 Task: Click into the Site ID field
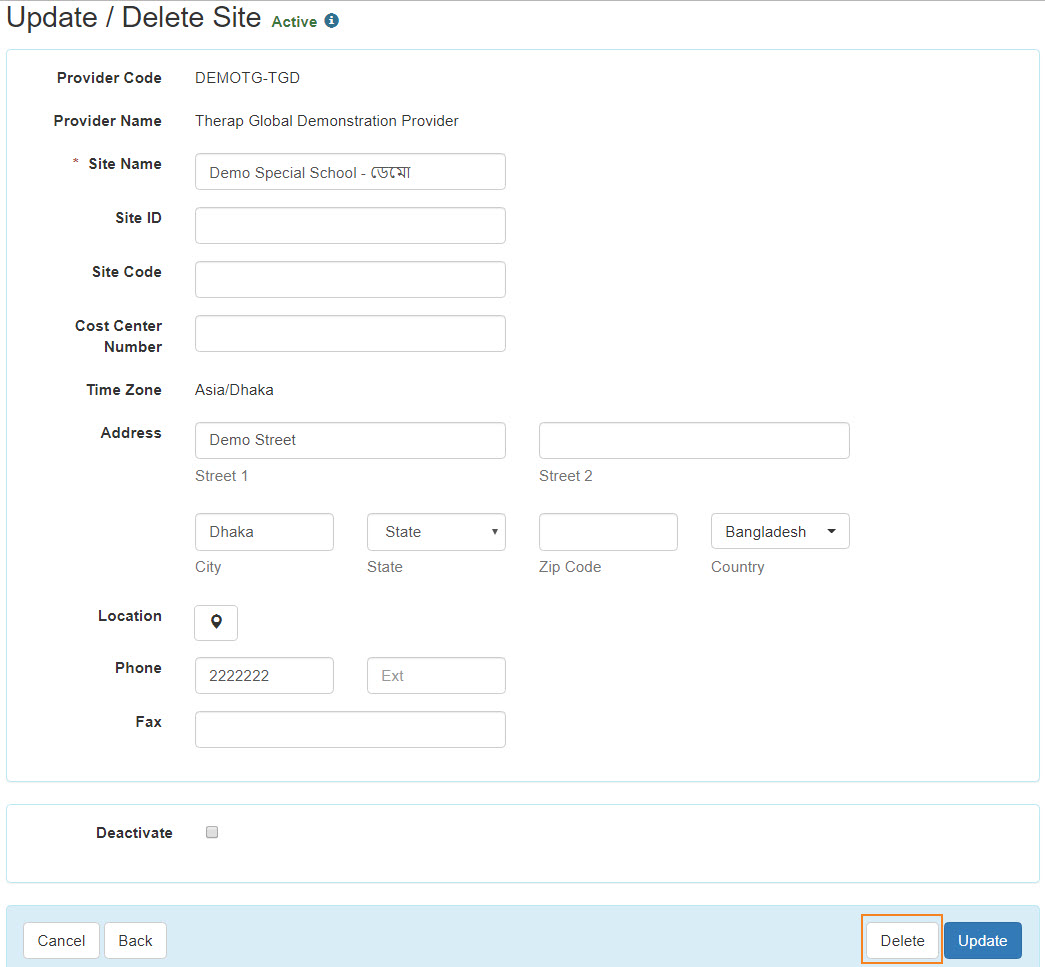click(350, 225)
